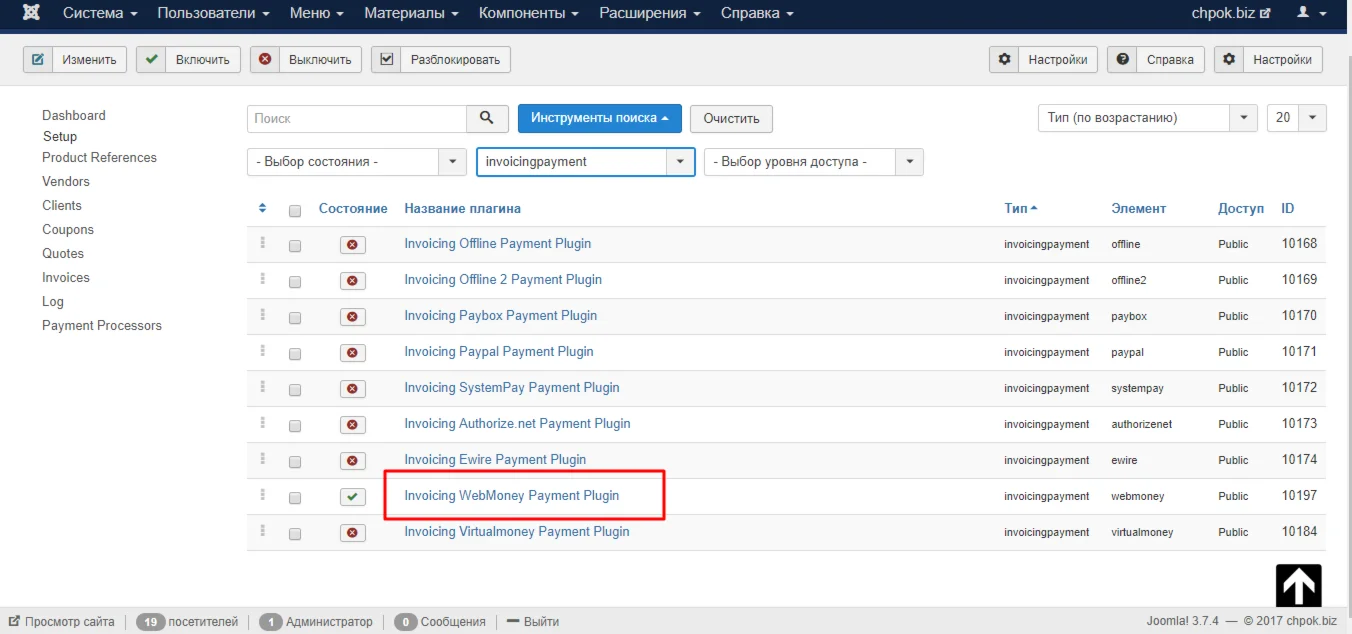Viewport: 1352px width, 634px height.
Task: Enable Invoicing Paypal plugin via red status icon
Action: coord(352,353)
